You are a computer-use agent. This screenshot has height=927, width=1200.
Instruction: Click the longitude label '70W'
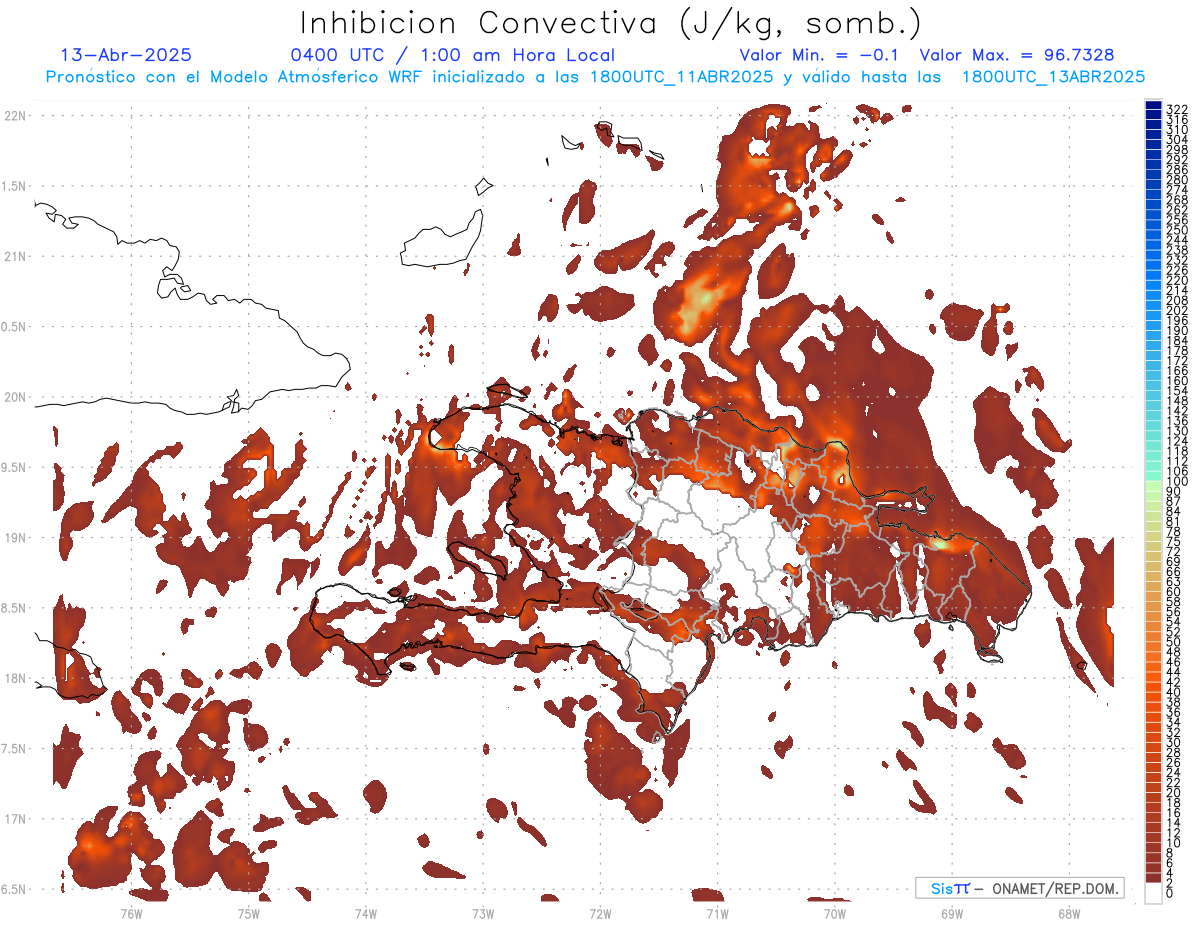pyautogui.click(x=835, y=912)
